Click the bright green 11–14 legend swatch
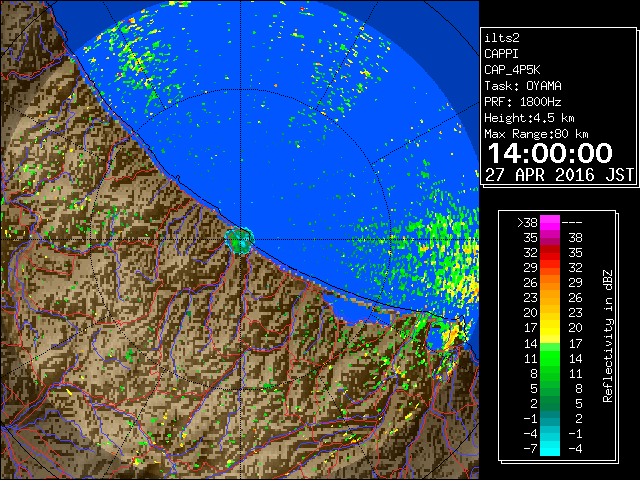640x480 pixels. click(x=550, y=358)
